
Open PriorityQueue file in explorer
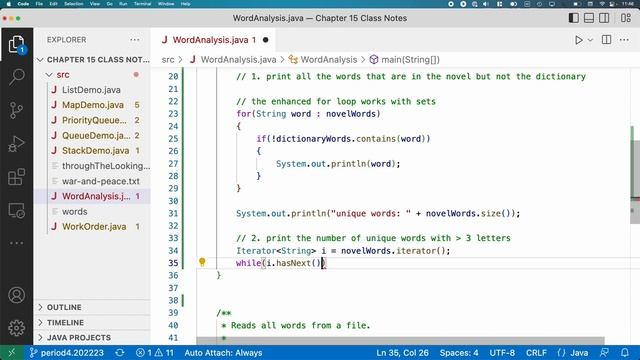93,120
